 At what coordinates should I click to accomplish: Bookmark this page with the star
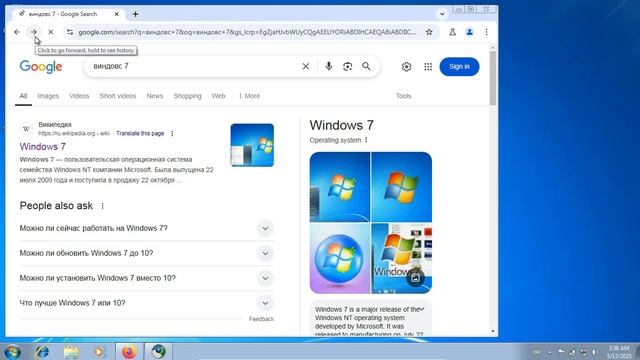pyautogui.click(x=429, y=32)
